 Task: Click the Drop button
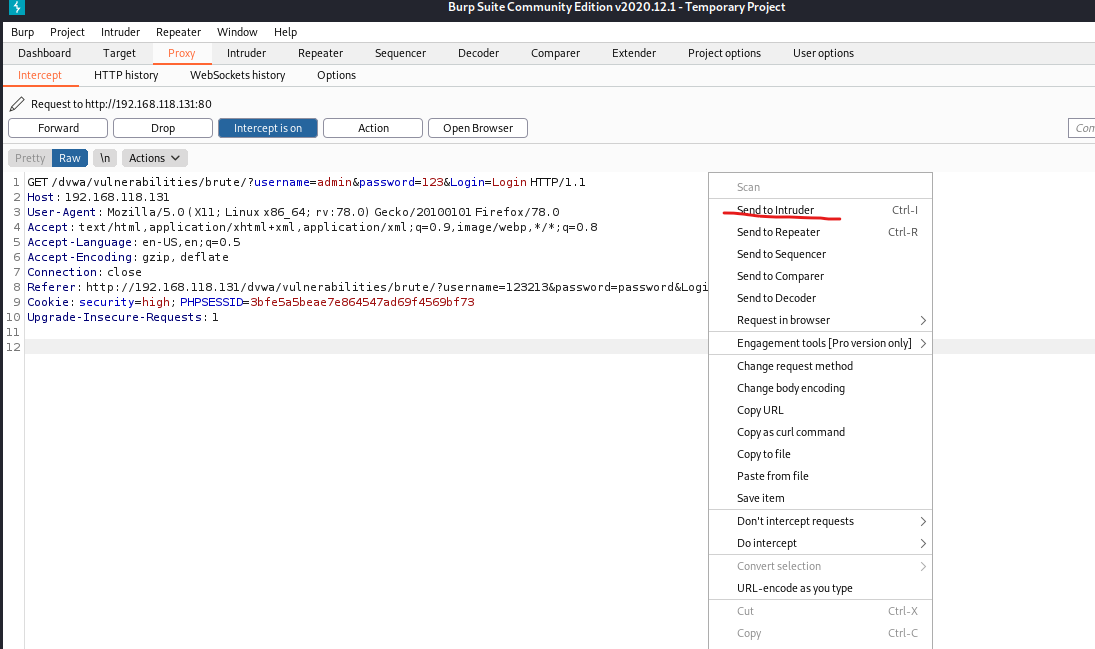(163, 128)
